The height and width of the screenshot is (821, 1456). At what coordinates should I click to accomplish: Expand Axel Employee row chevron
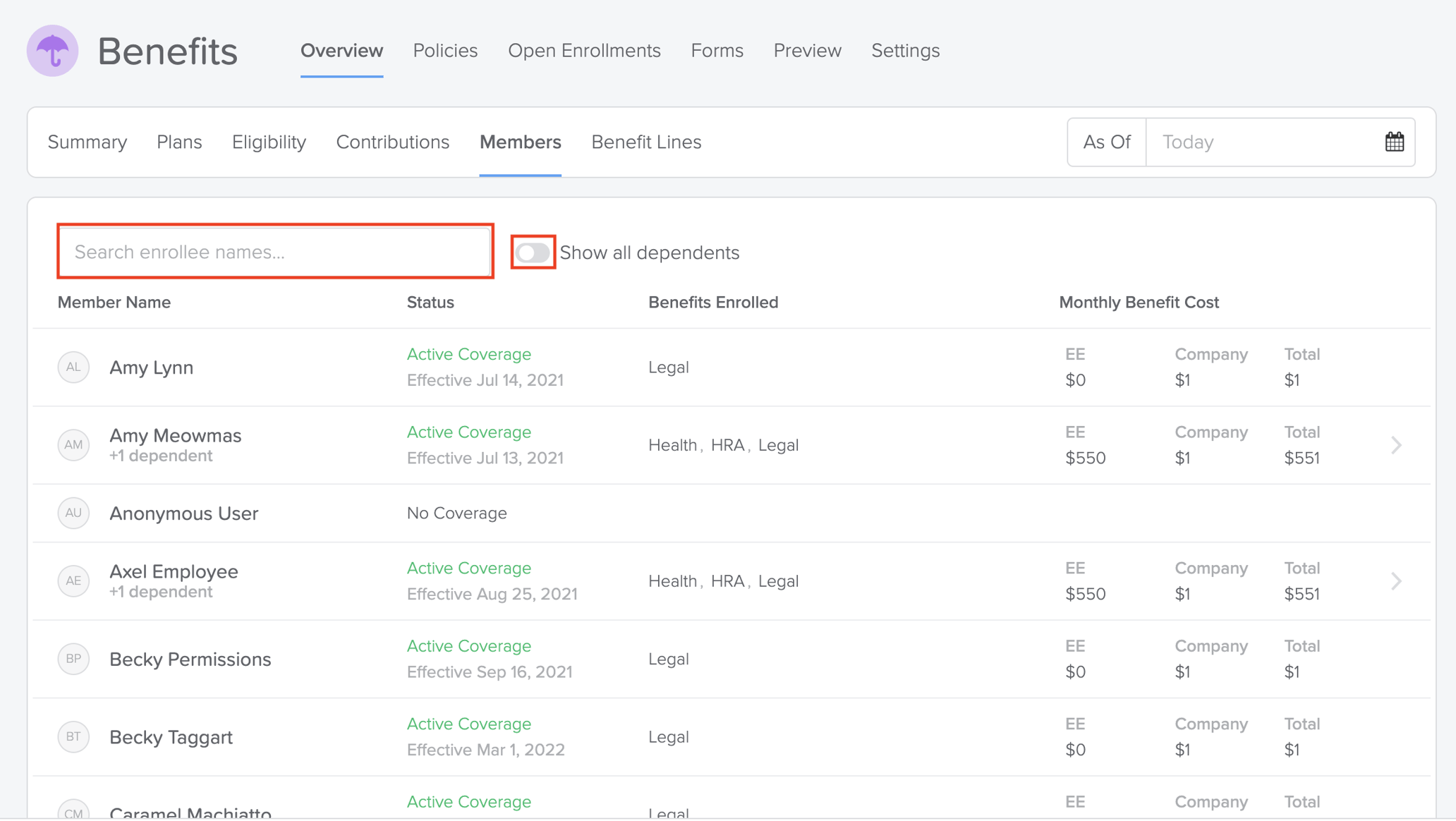coord(1396,581)
